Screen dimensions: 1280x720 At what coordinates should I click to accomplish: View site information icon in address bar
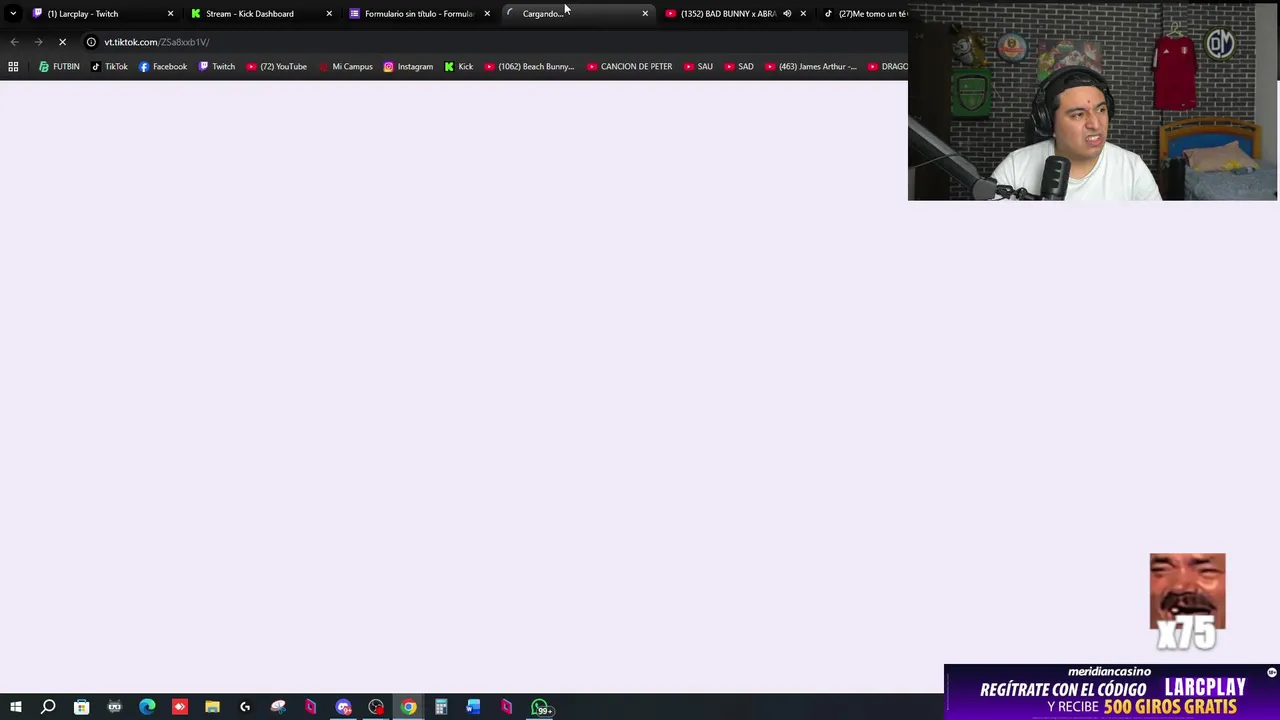91,42
